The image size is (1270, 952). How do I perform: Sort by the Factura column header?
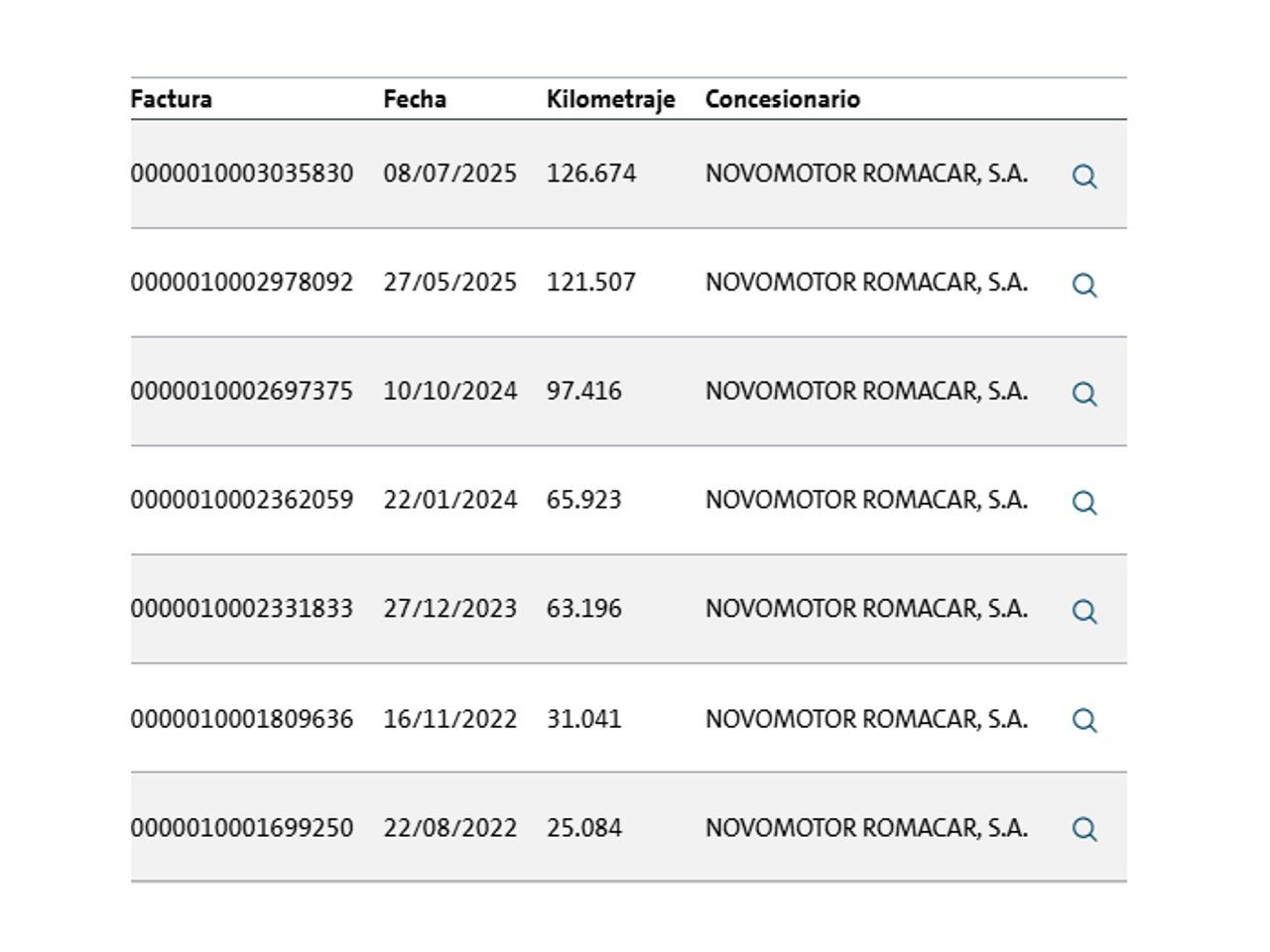tap(172, 99)
